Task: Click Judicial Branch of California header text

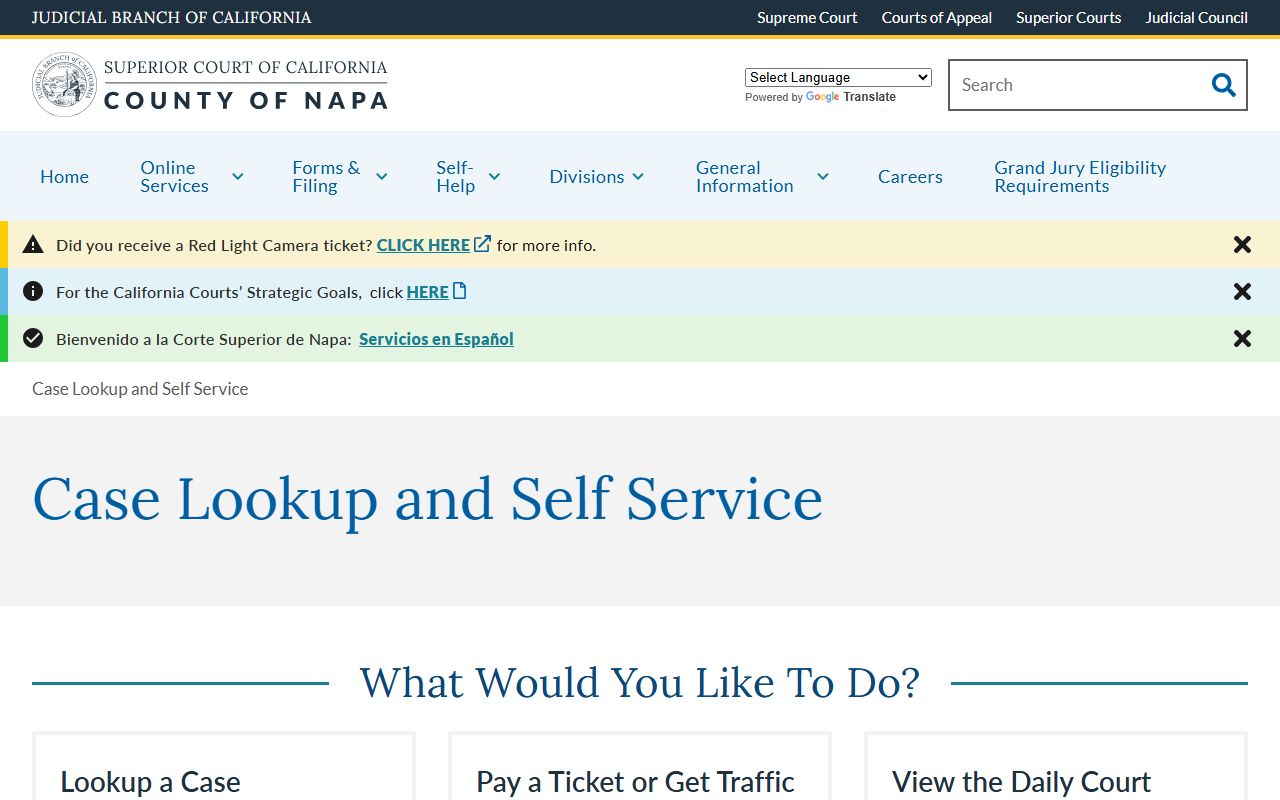Action: click(171, 18)
